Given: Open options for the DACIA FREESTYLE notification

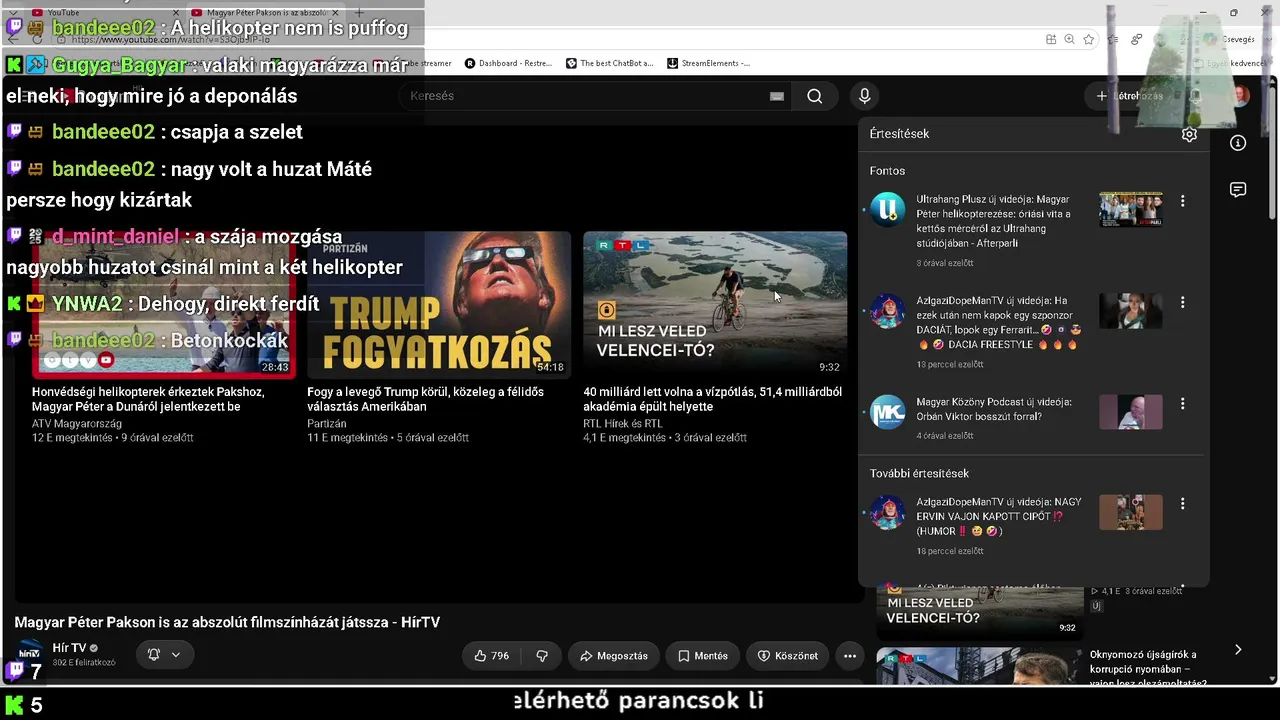Looking at the screenshot, I should 1183,302.
